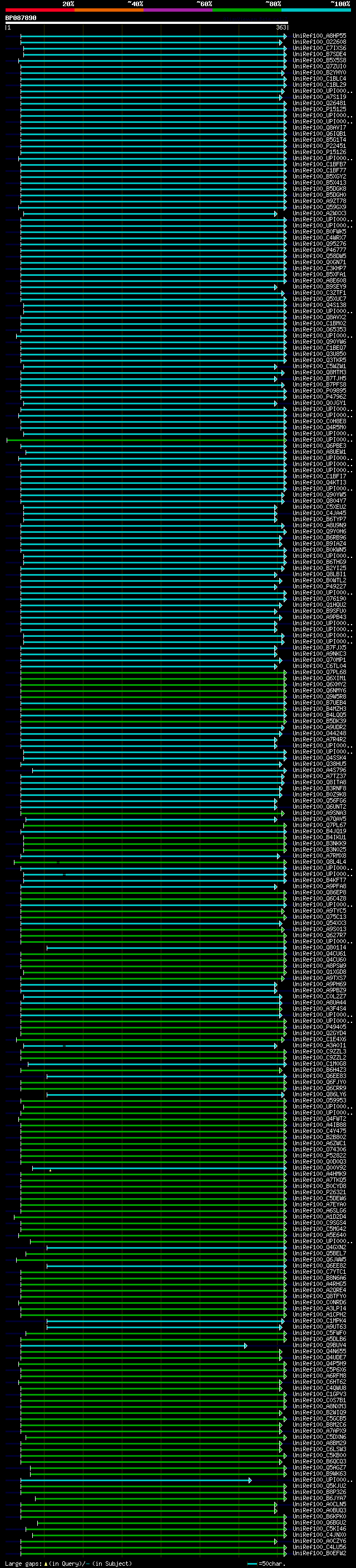The width and height of the screenshot is (356, 1568).
Task: Click the UniRef100_B0EFW2 label
Action: (x=319, y=1553)
